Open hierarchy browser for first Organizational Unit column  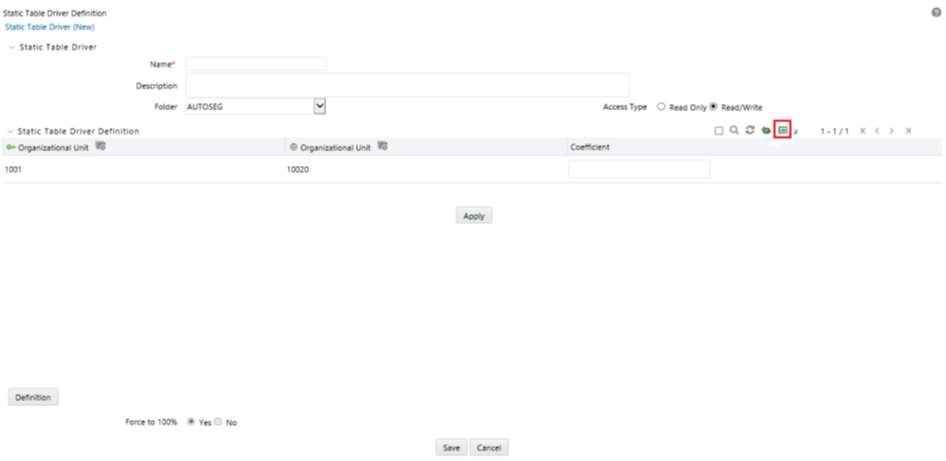click(x=100, y=146)
